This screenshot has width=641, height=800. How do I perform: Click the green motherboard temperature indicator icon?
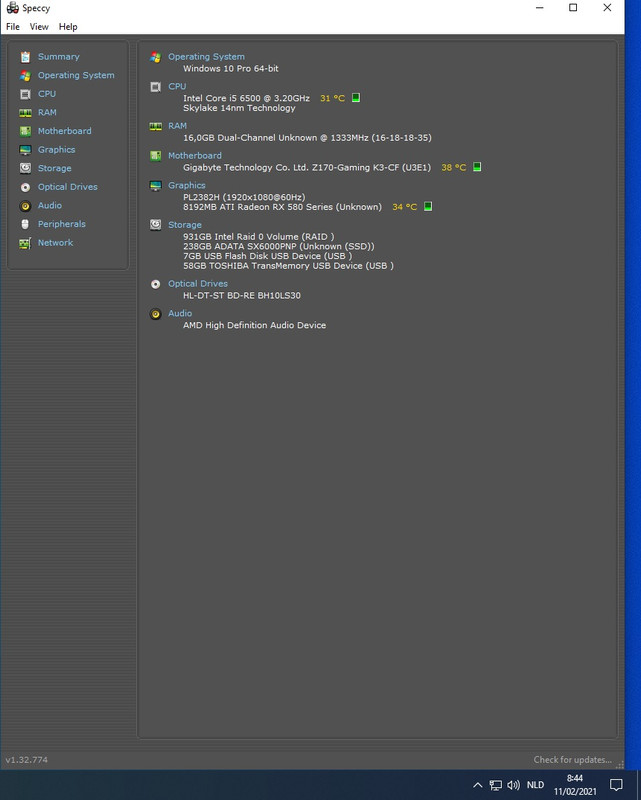tap(477, 167)
